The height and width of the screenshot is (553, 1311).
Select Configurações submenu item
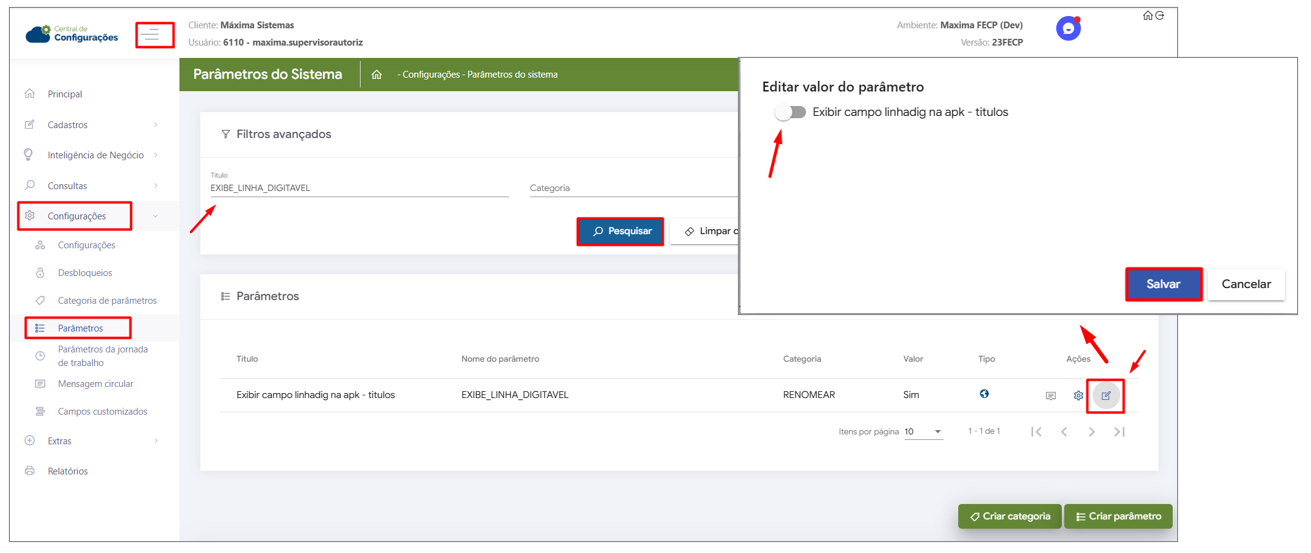click(86, 245)
